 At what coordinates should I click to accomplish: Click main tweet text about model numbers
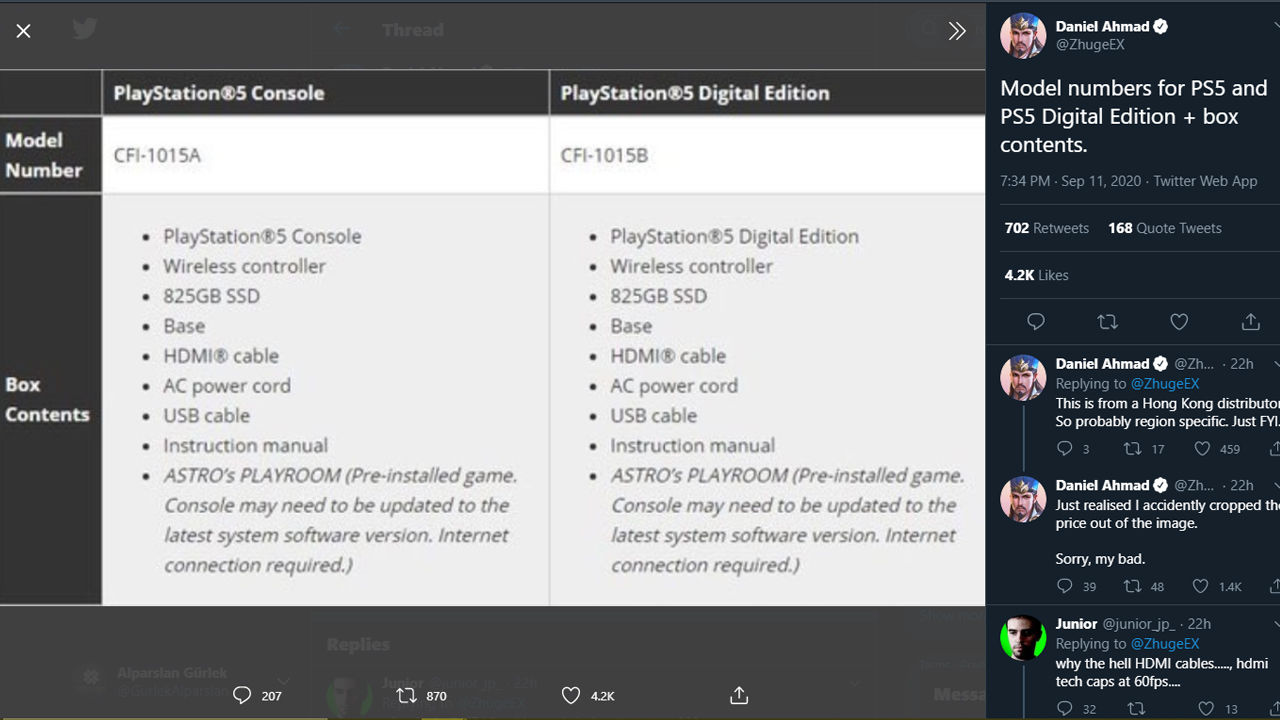tap(1133, 116)
